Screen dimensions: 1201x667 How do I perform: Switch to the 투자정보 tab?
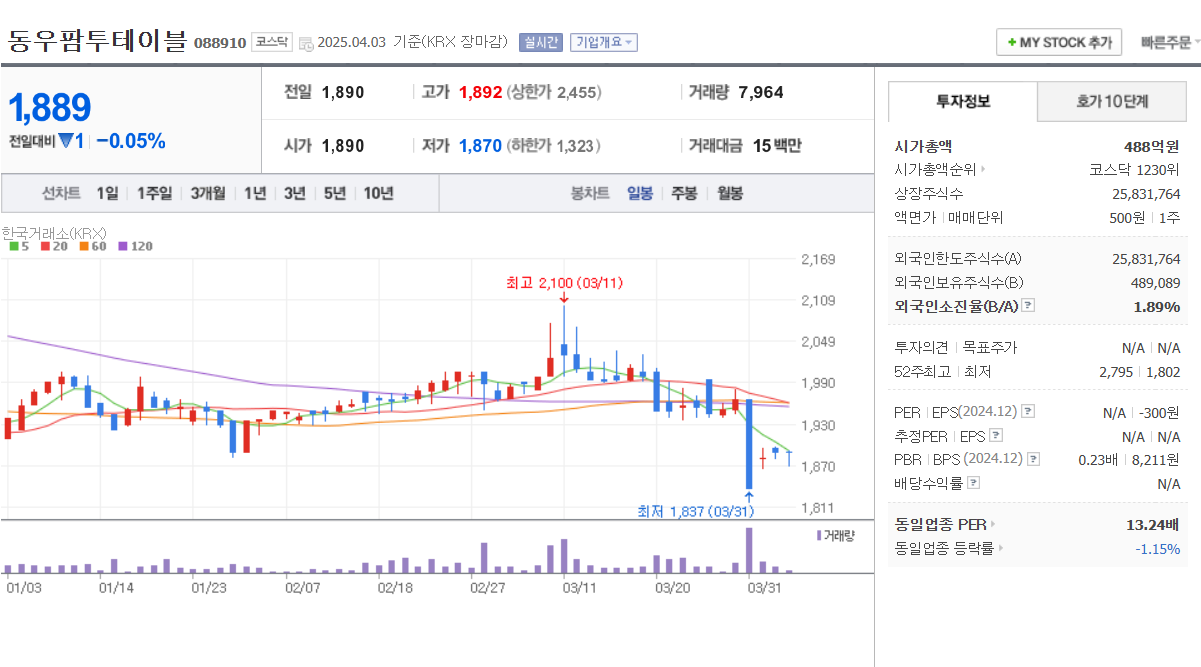point(963,101)
